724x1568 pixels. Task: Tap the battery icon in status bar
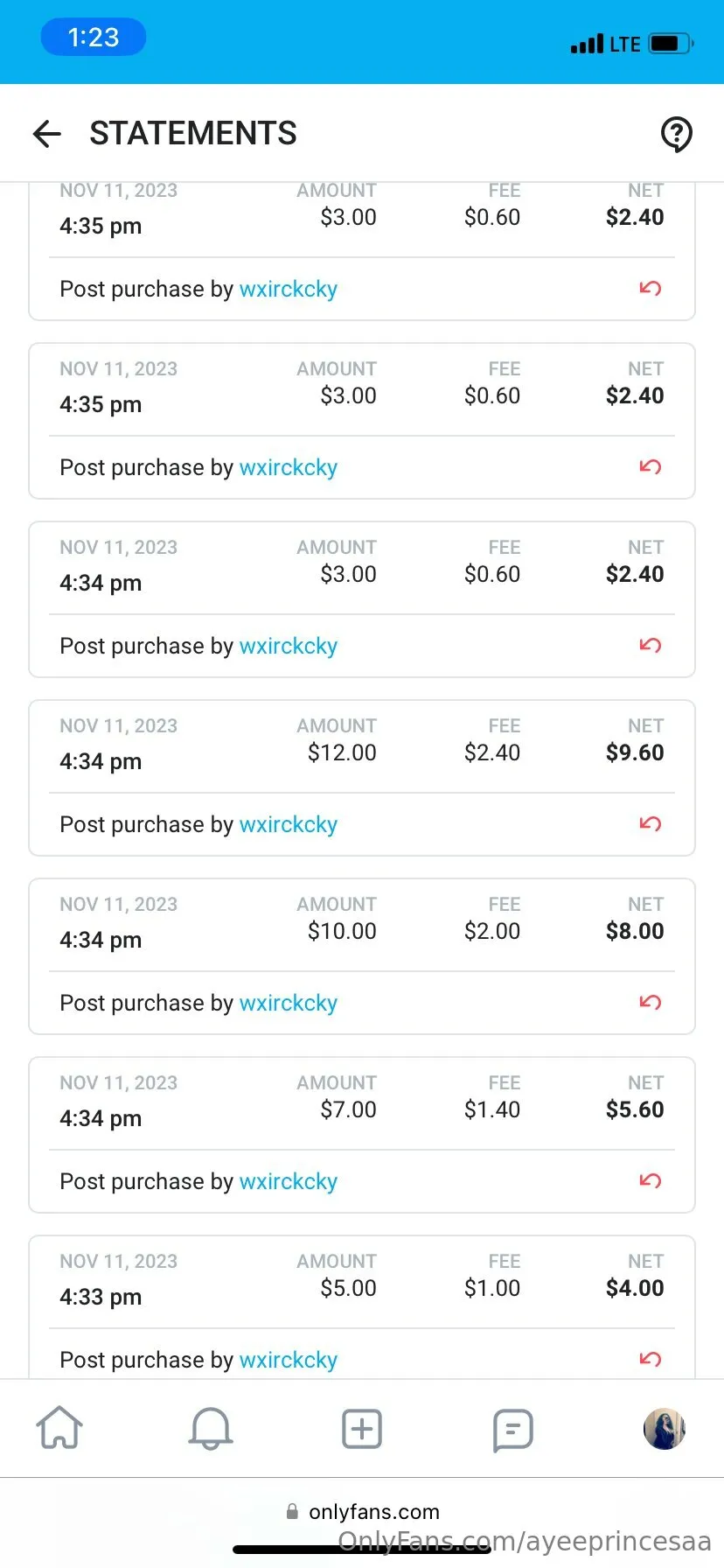[x=671, y=43]
